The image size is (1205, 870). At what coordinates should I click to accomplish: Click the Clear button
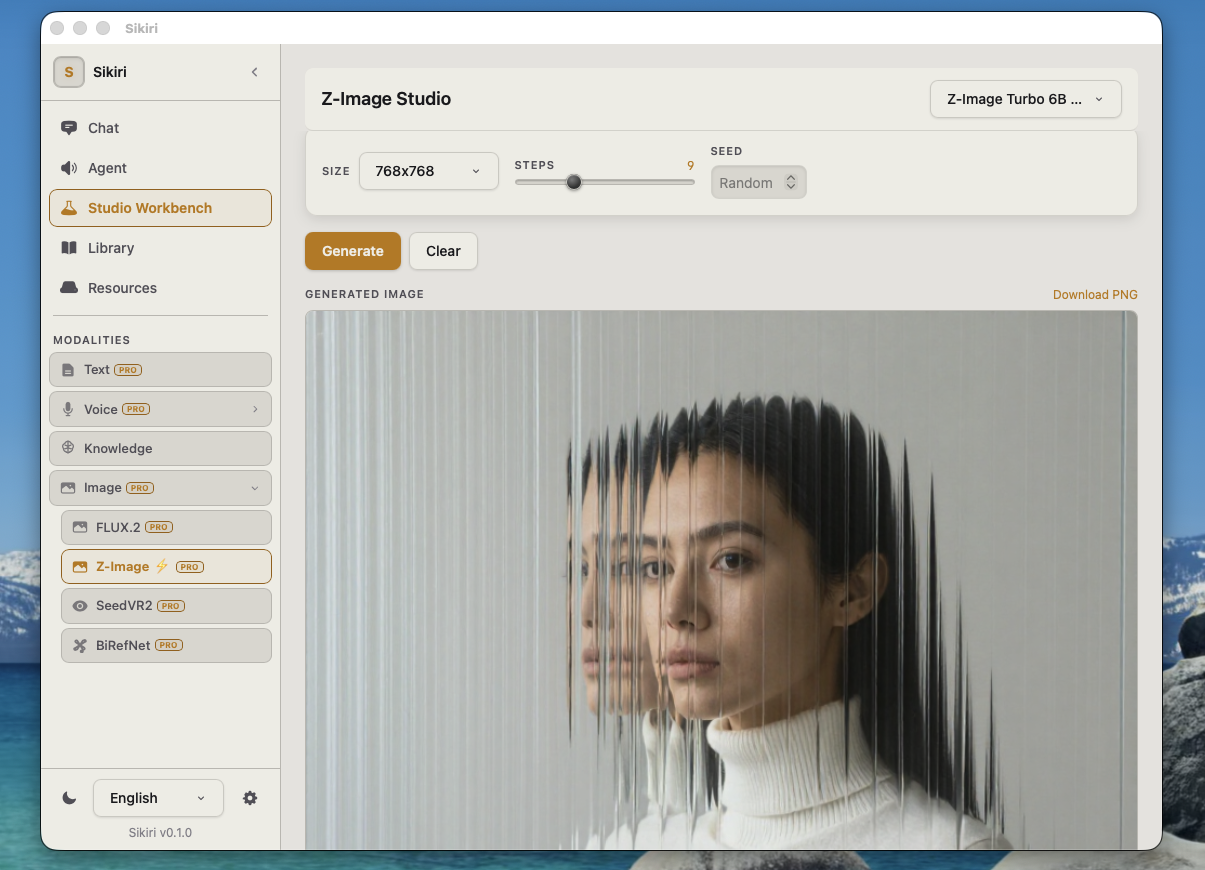(443, 251)
